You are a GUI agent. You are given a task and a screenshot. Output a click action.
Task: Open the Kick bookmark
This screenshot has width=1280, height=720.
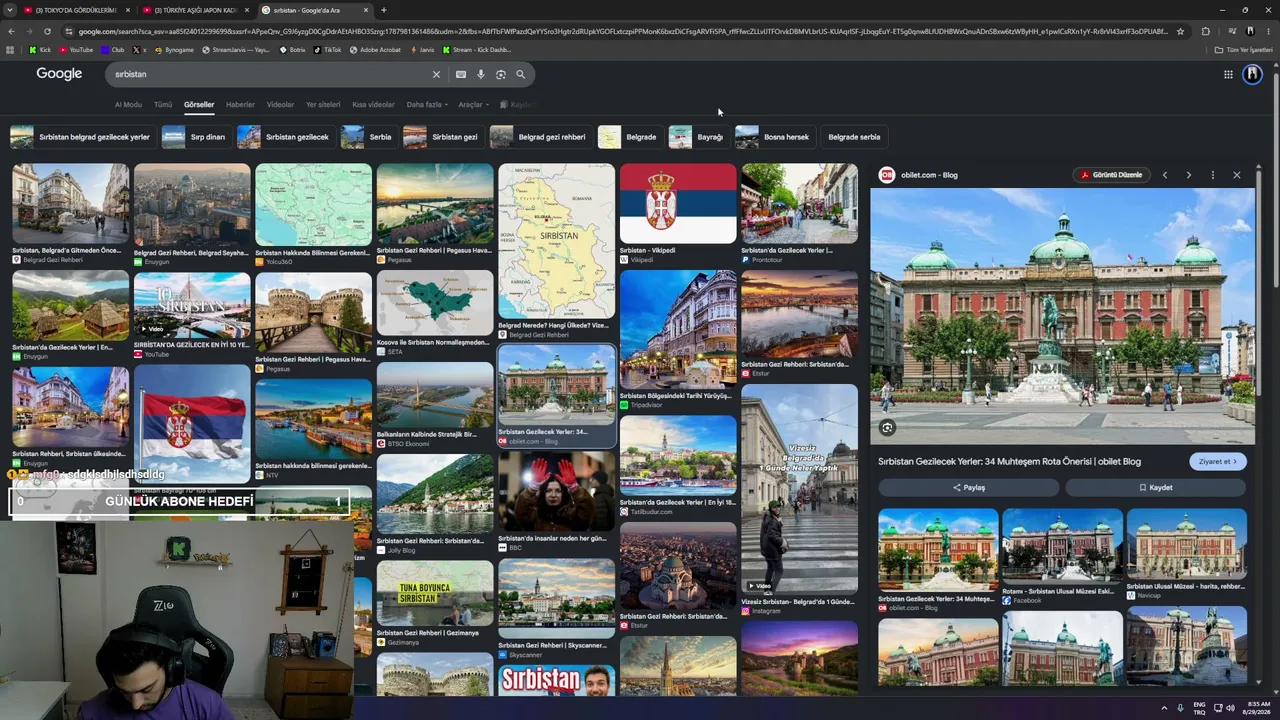tap(40, 49)
